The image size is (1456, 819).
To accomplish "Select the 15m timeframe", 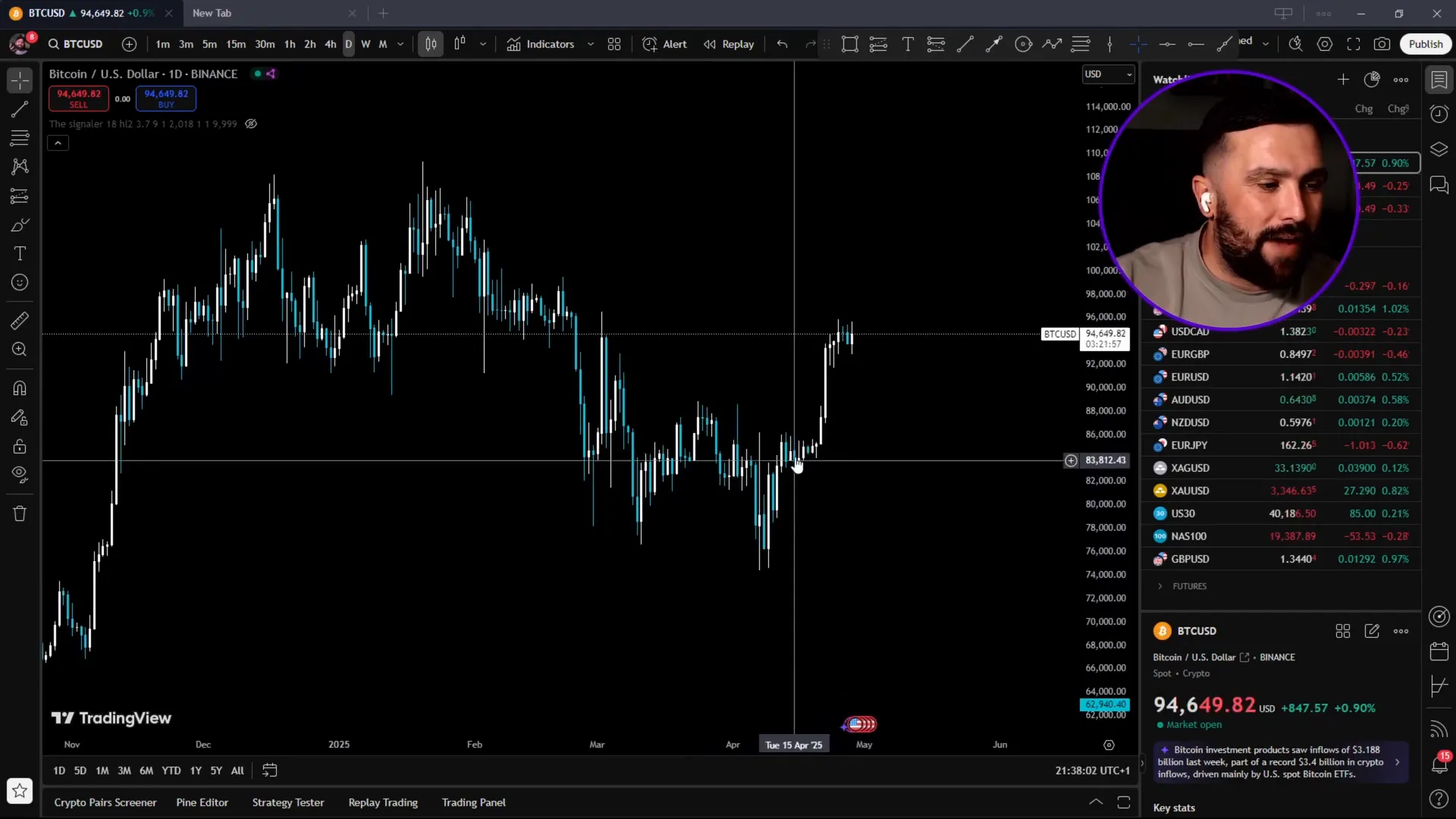I will pyautogui.click(x=236, y=44).
